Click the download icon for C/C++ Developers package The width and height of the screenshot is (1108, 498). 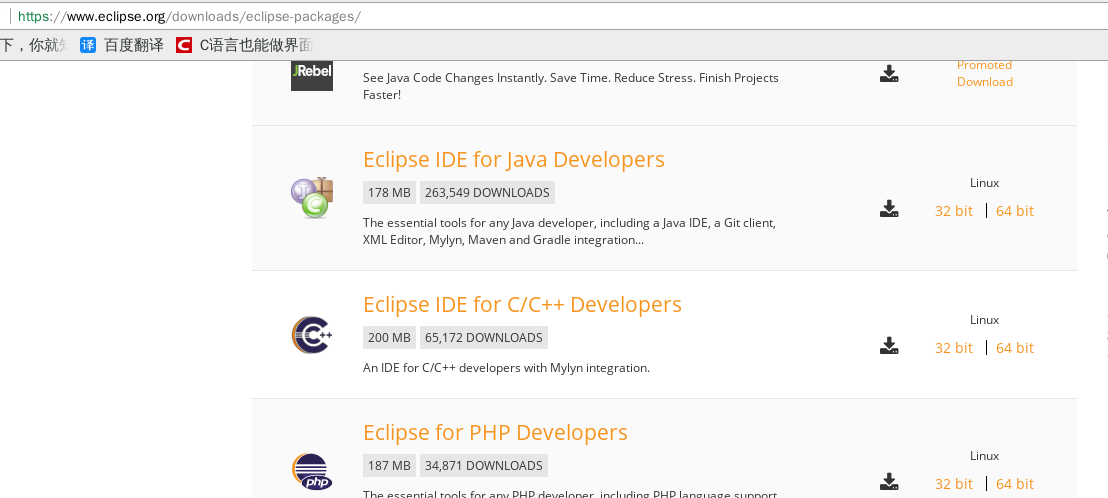click(889, 345)
